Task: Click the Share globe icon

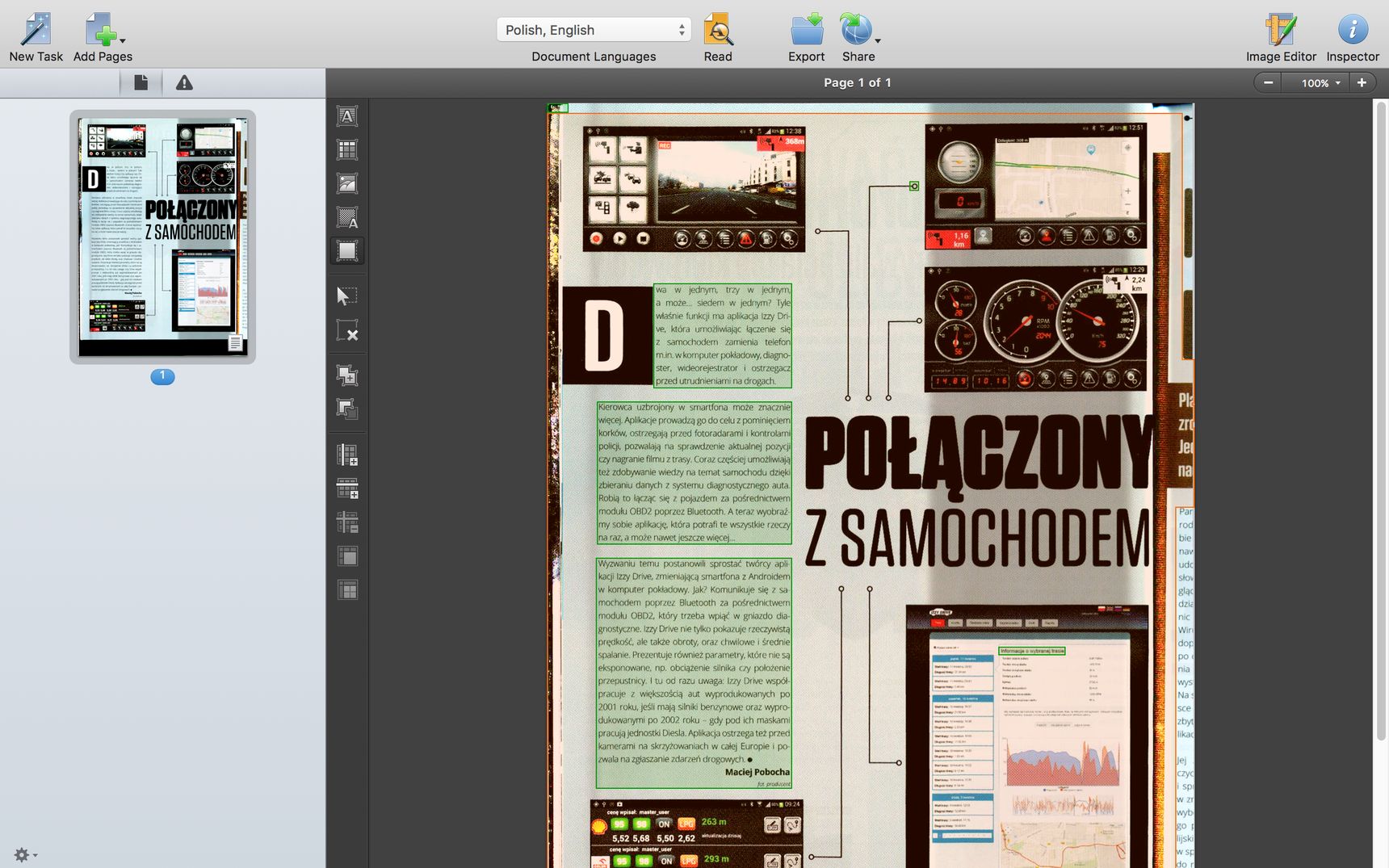Action: coord(855,30)
